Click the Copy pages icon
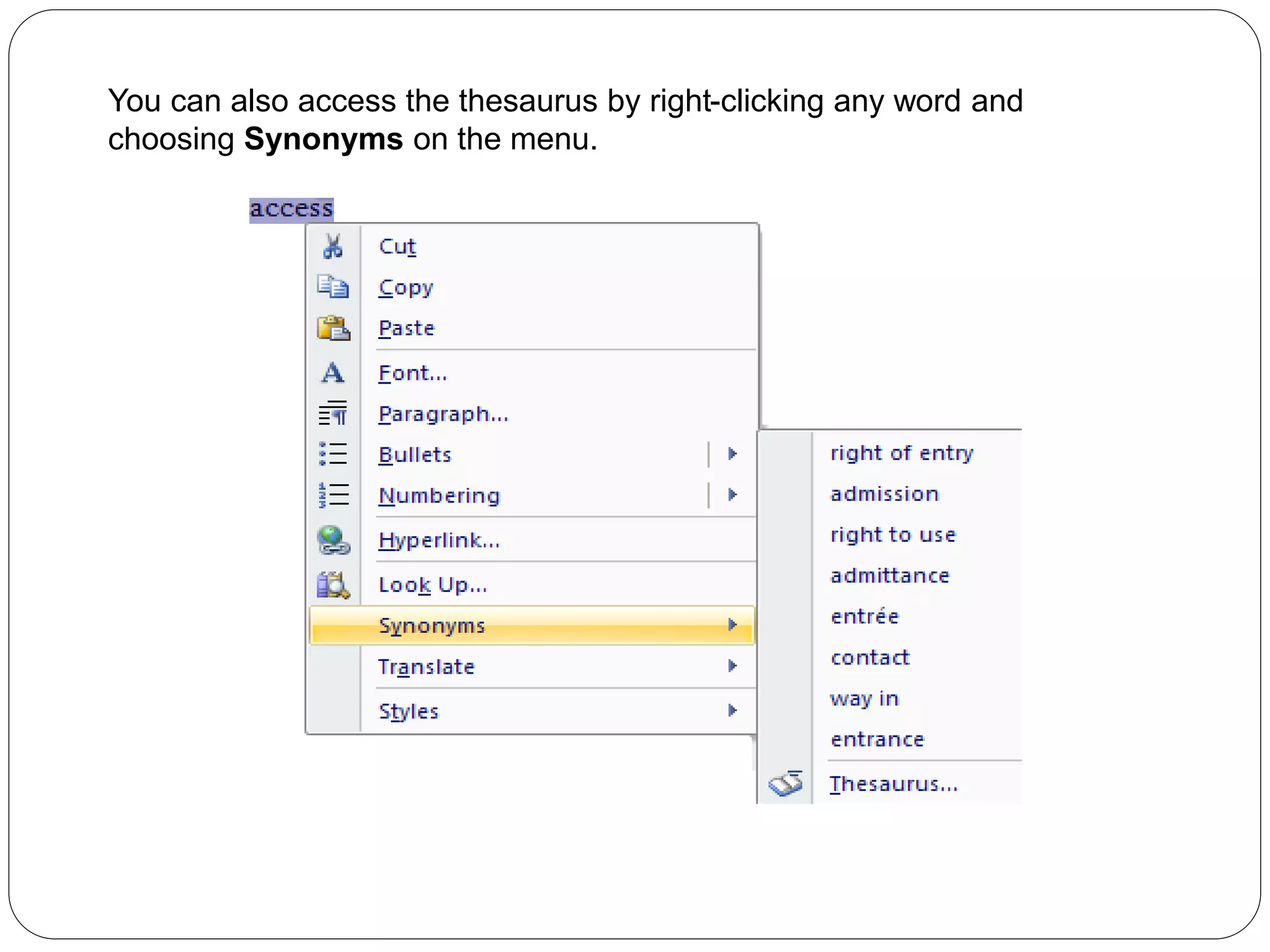 pos(333,287)
